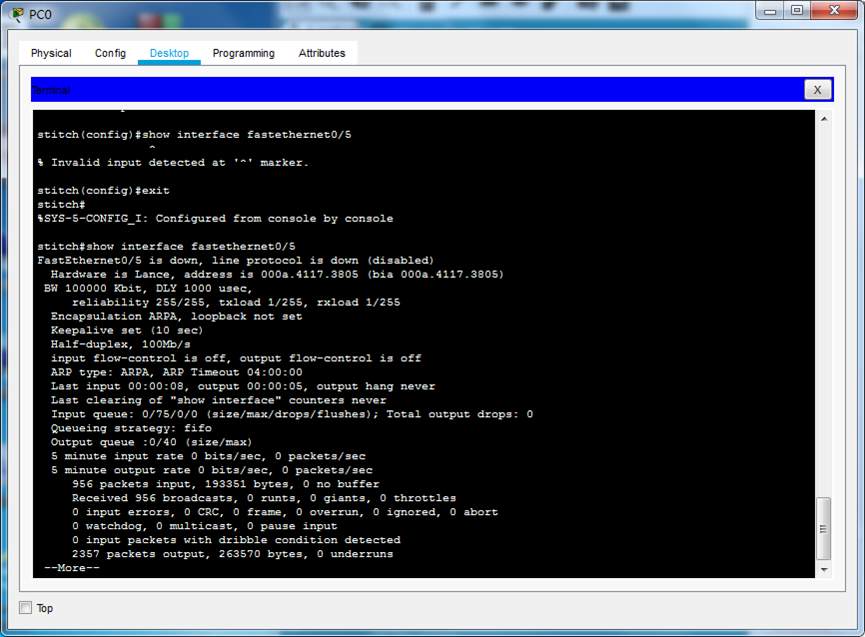Switch to the Config tab
Screen dimensions: 865x637
click(110, 53)
